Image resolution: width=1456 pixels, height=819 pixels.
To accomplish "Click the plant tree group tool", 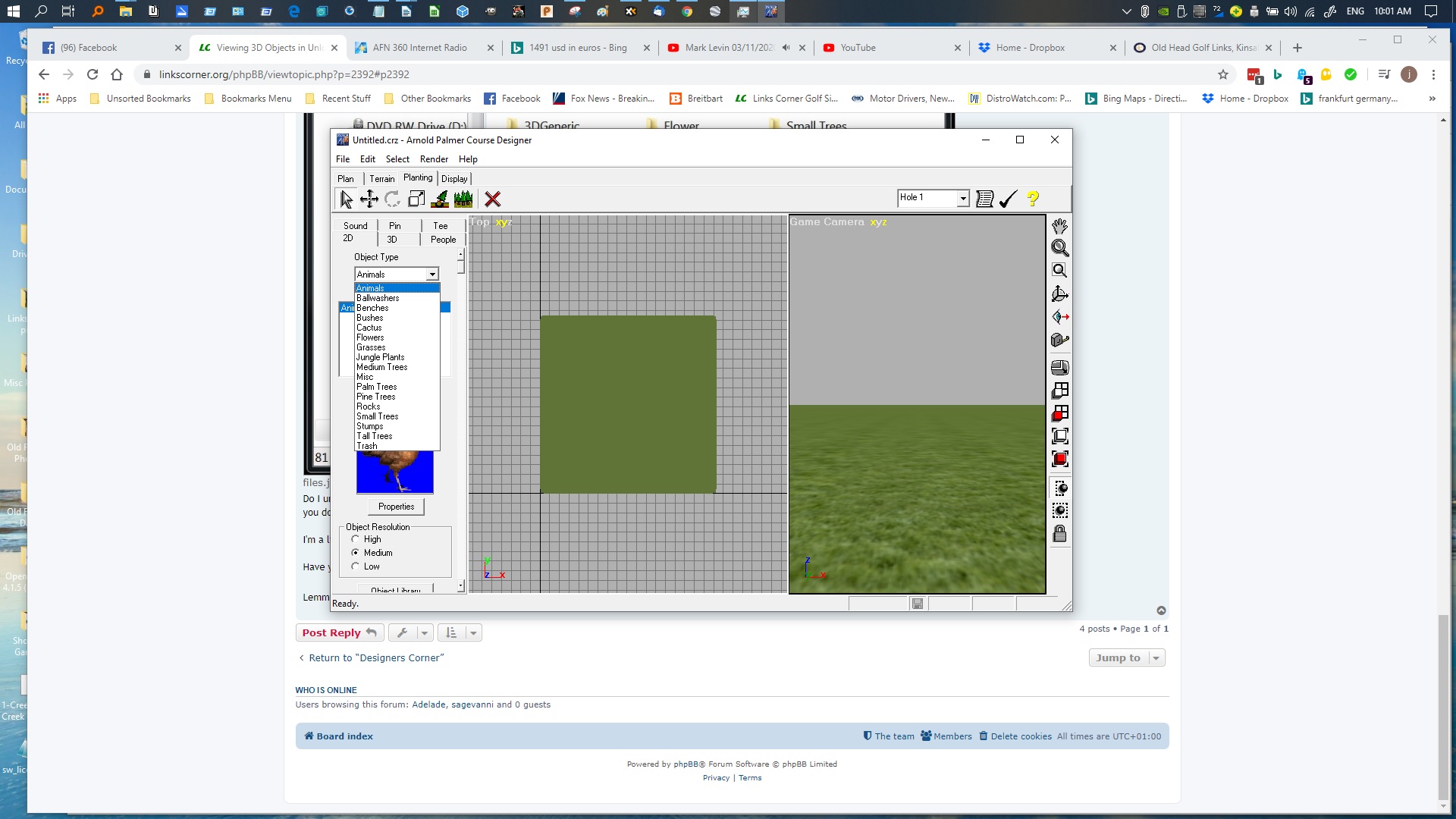I will (463, 199).
